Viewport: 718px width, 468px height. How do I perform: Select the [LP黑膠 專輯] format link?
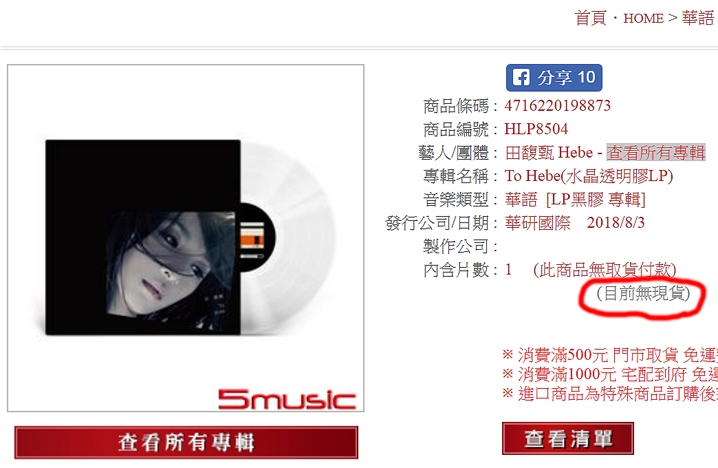coord(595,200)
